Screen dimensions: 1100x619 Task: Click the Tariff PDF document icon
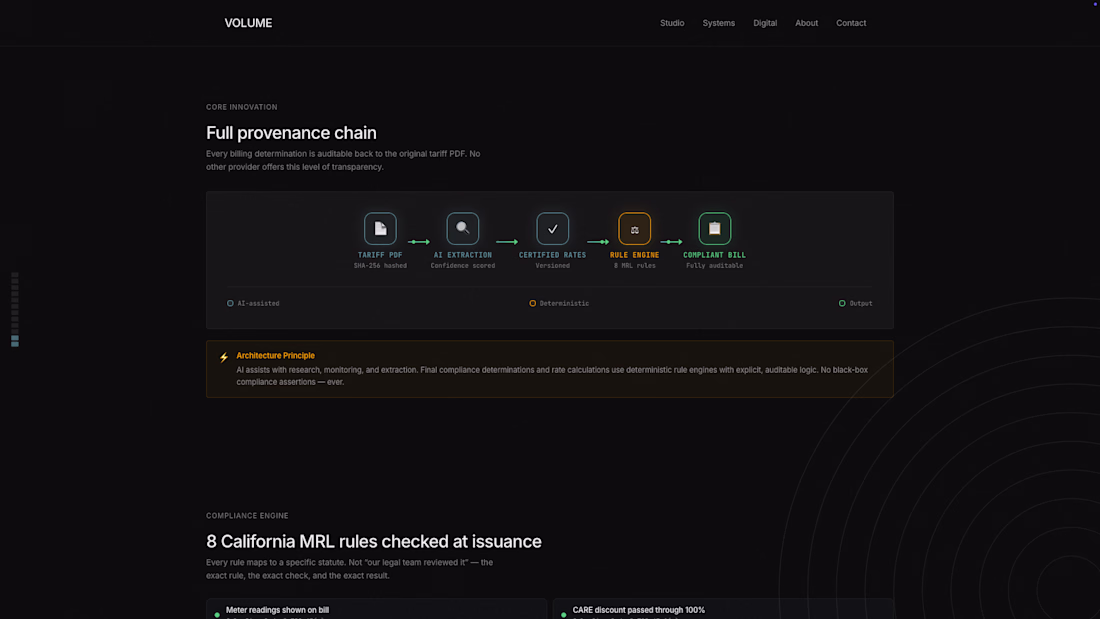point(380,229)
